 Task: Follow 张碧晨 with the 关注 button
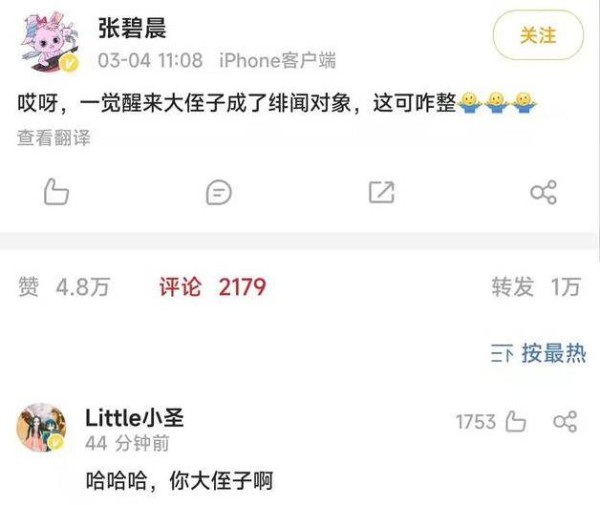pos(538,35)
